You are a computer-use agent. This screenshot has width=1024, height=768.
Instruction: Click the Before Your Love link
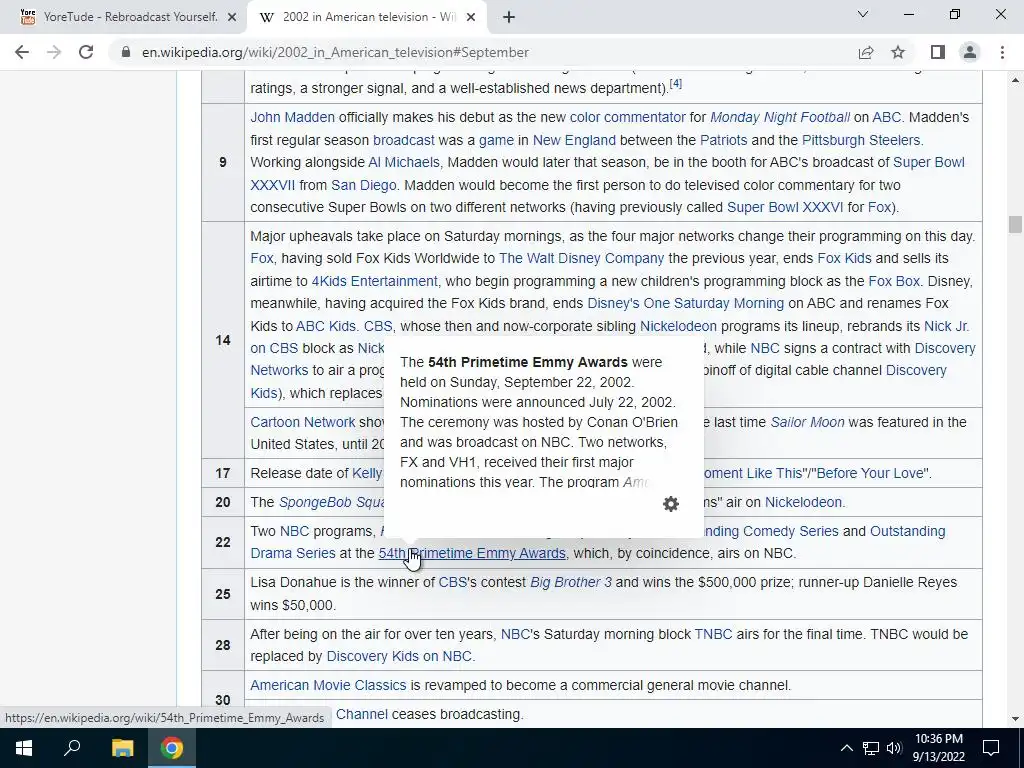click(x=871, y=473)
